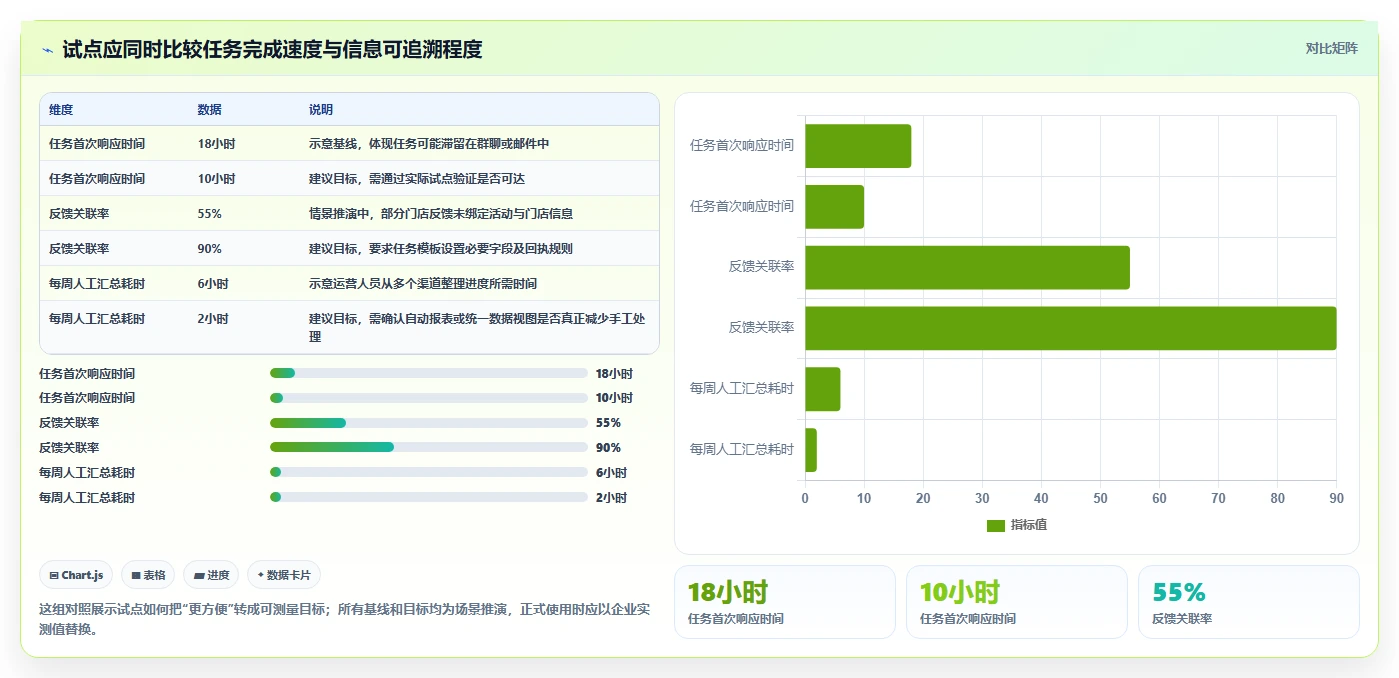Click the 18小时 cell in the table
1399x678 pixels.
point(216,144)
